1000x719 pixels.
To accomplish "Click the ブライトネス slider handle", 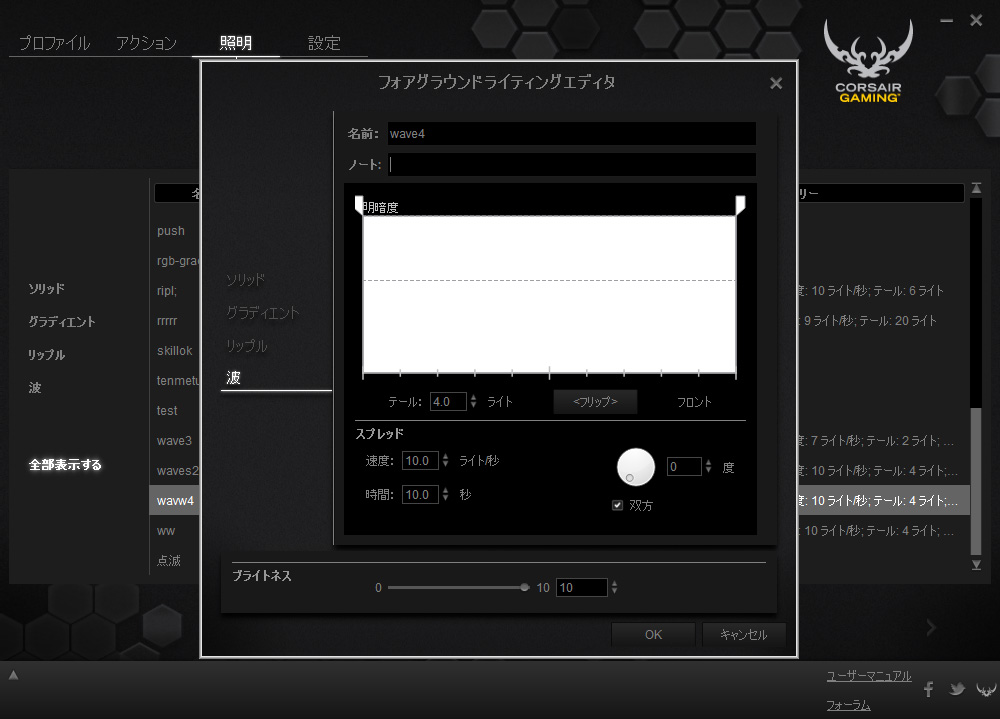I will pyautogui.click(x=525, y=588).
